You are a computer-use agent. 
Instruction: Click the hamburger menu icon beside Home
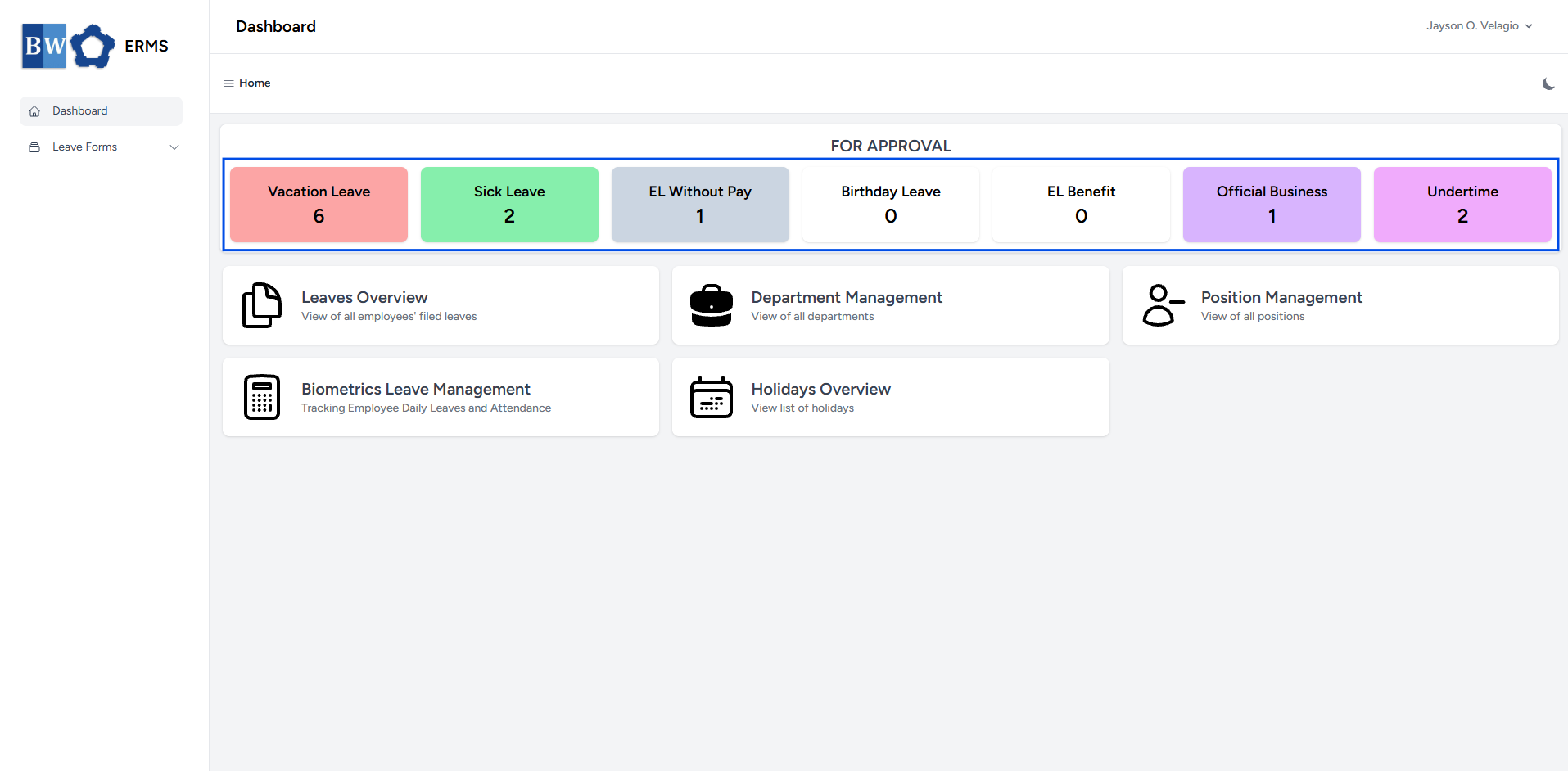(x=229, y=83)
